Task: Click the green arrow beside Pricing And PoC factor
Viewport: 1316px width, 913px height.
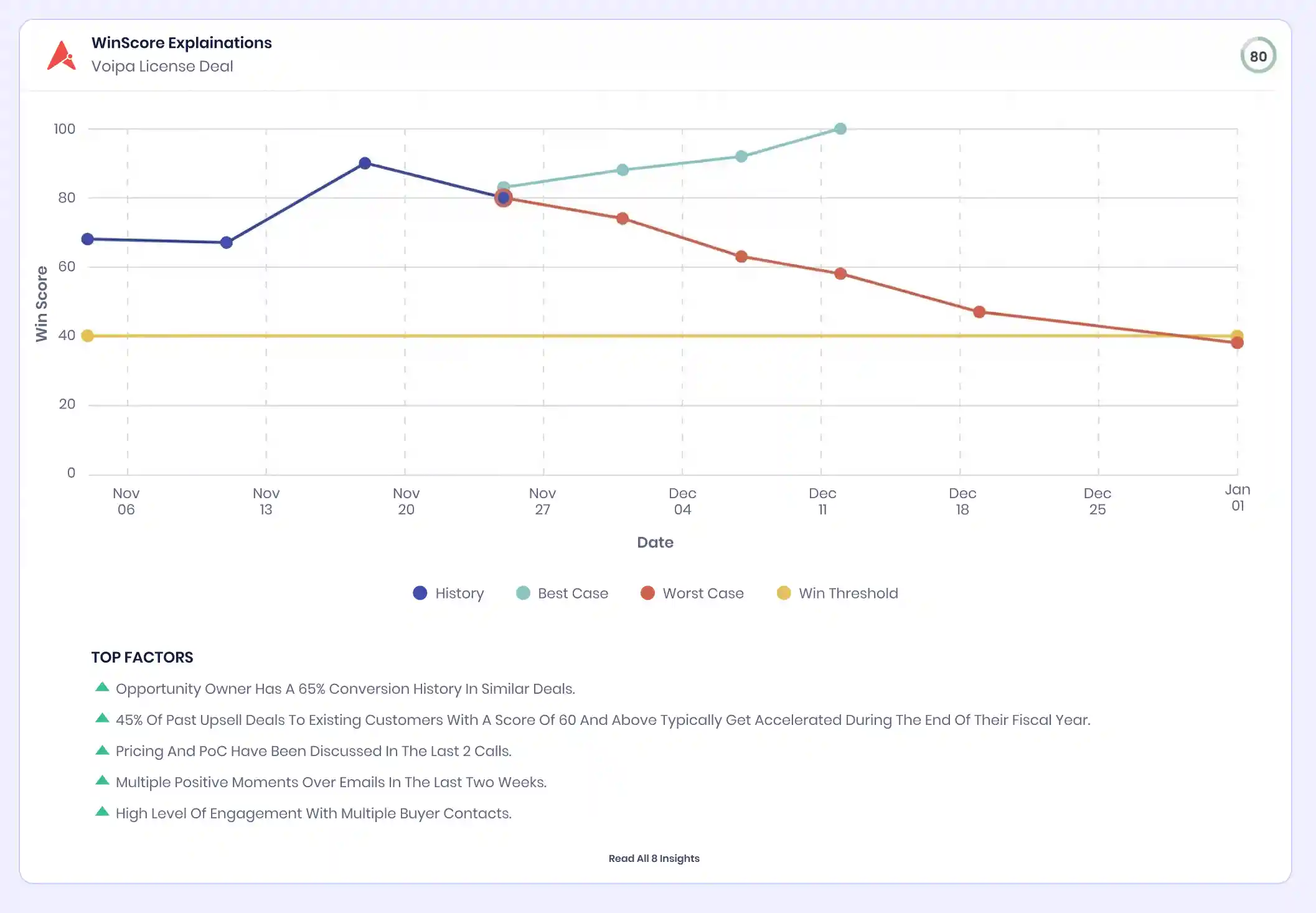Action: [102, 750]
